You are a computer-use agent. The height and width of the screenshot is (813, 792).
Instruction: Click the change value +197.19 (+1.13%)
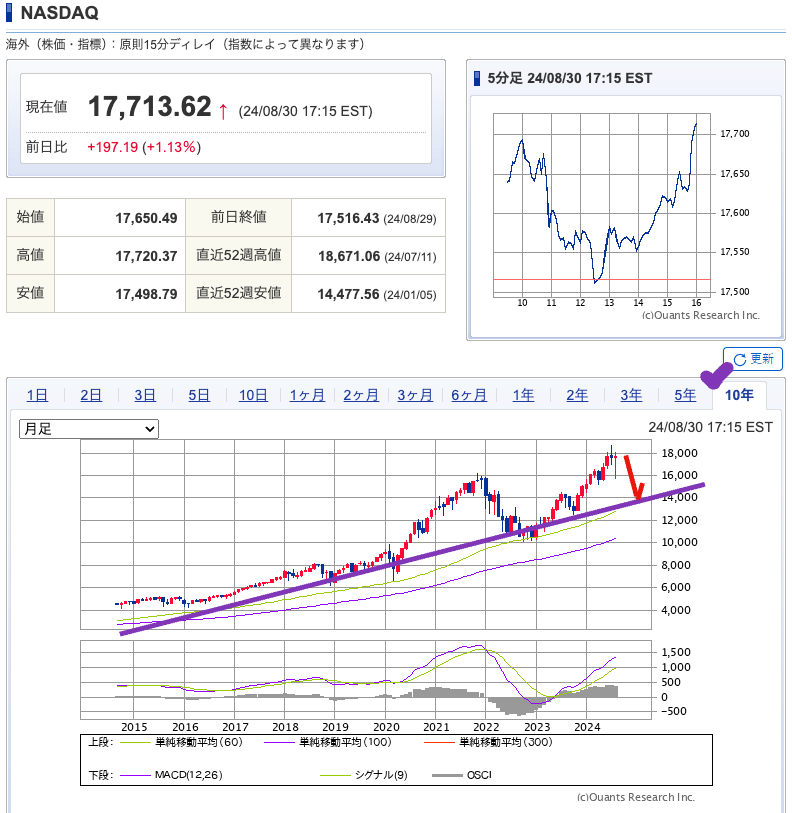tap(144, 147)
